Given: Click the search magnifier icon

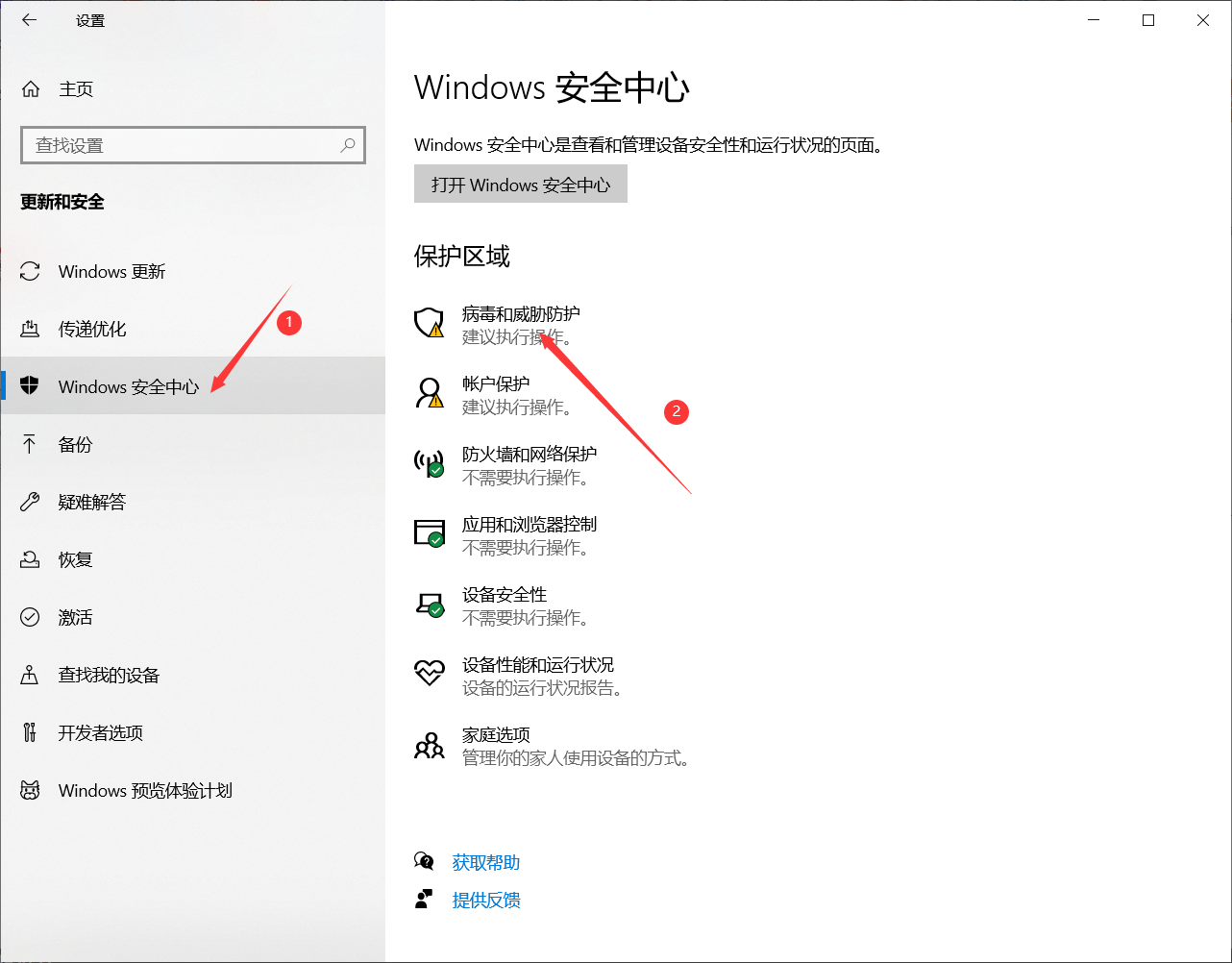Looking at the screenshot, I should click(348, 145).
